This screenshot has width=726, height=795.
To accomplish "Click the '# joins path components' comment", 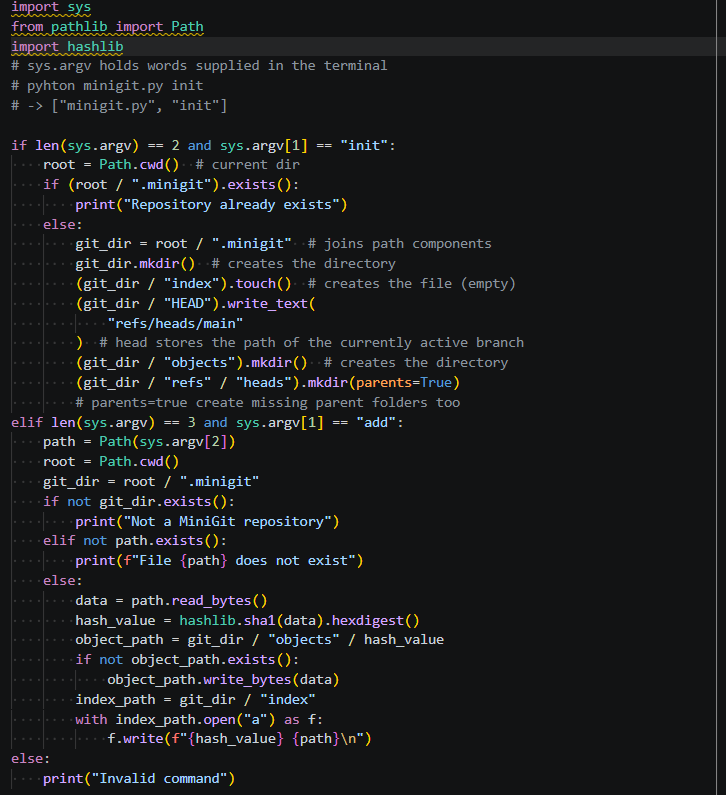I will tap(400, 244).
